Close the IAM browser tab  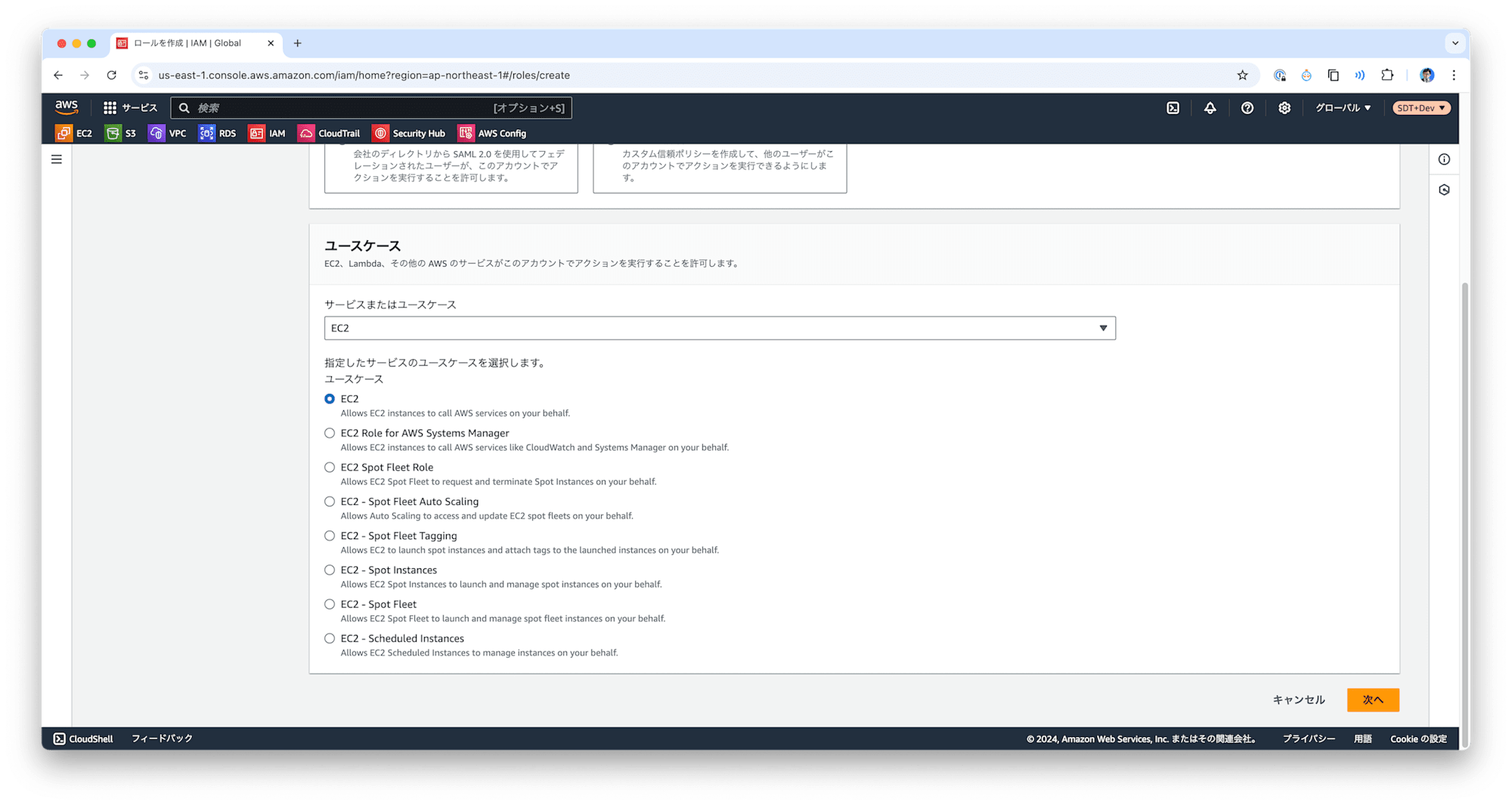click(x=271, y=43)
